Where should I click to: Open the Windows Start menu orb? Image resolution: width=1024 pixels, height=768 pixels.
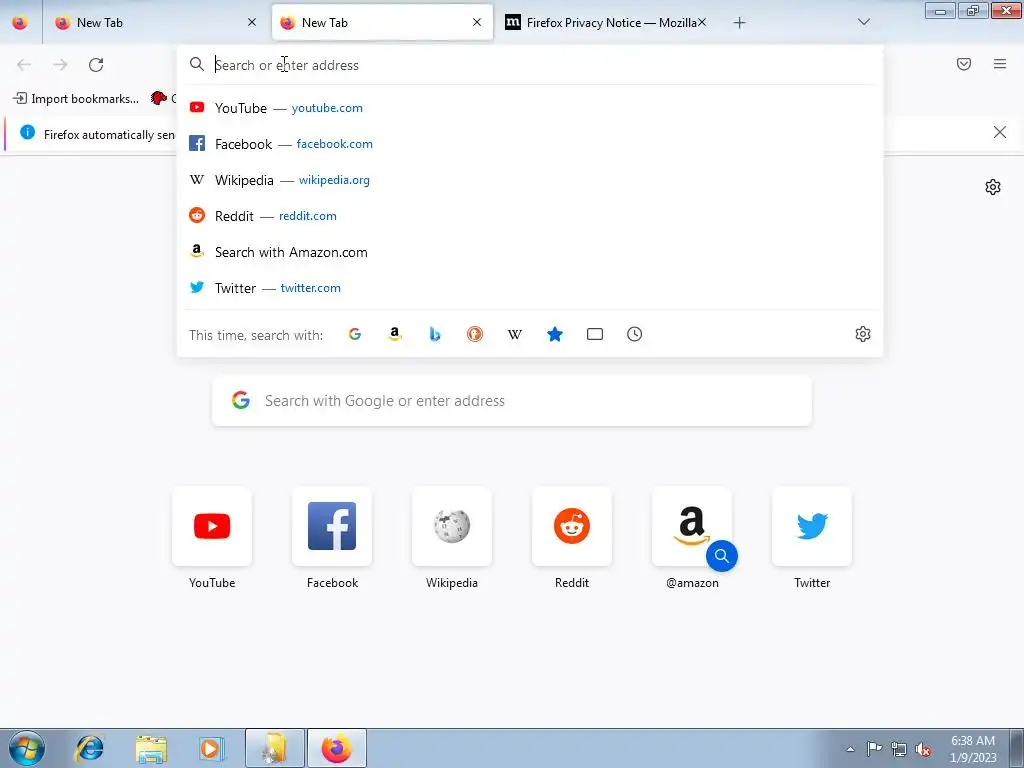[27, 748]
